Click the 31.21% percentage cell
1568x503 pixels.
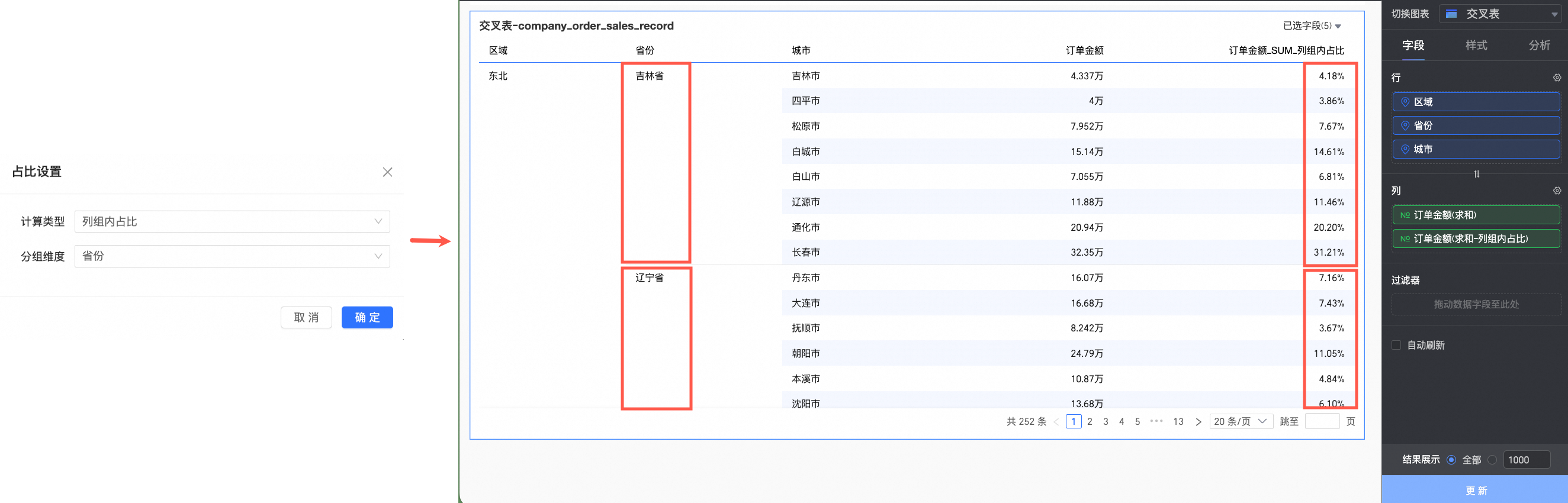(x=1329, y=253)
